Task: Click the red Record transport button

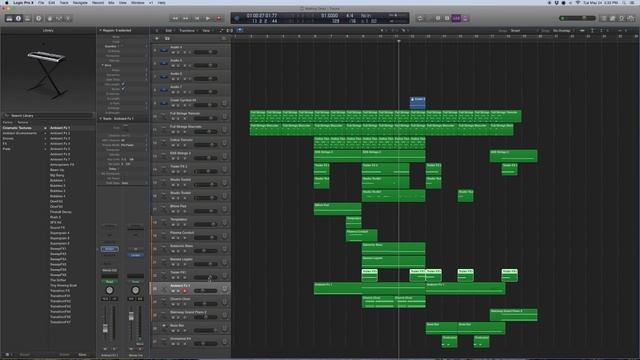Action: (219, 18)
